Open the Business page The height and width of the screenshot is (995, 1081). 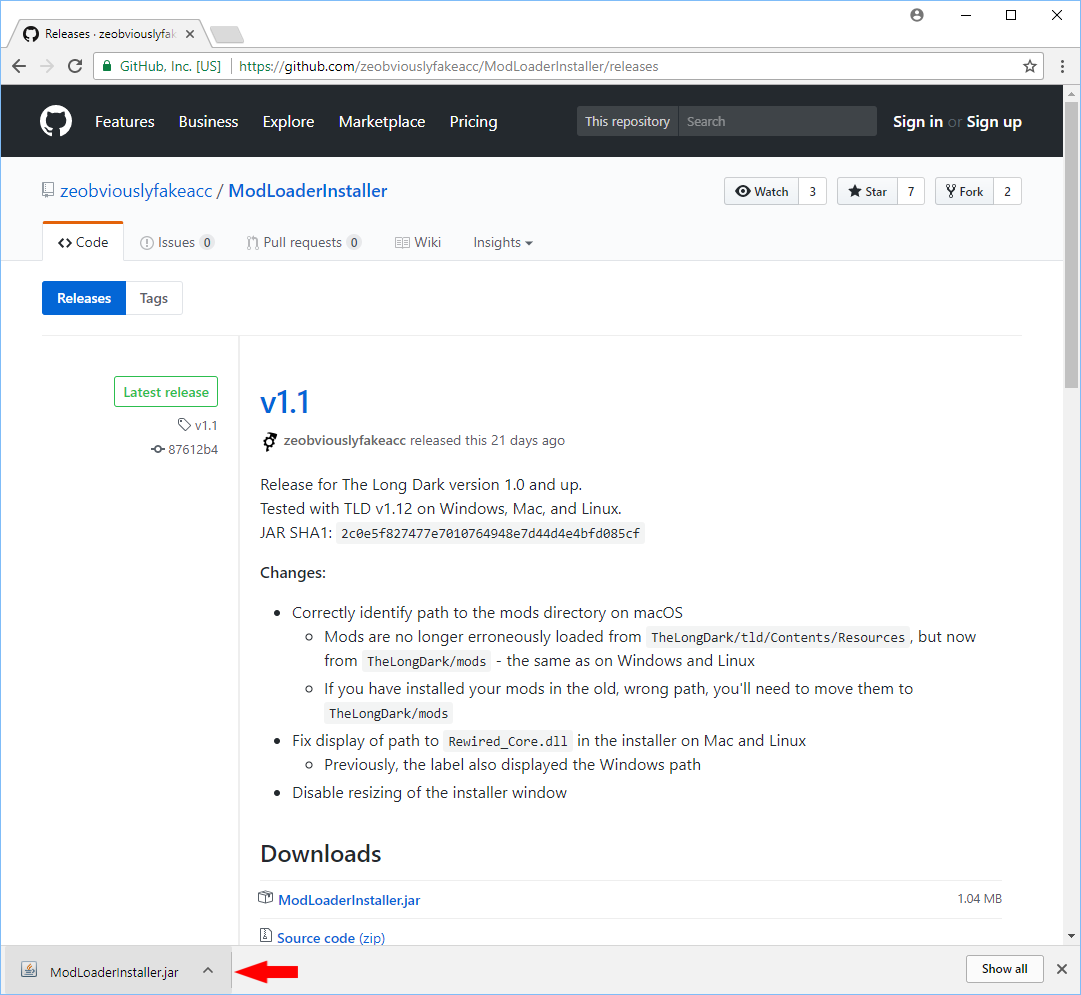[208, 121]
